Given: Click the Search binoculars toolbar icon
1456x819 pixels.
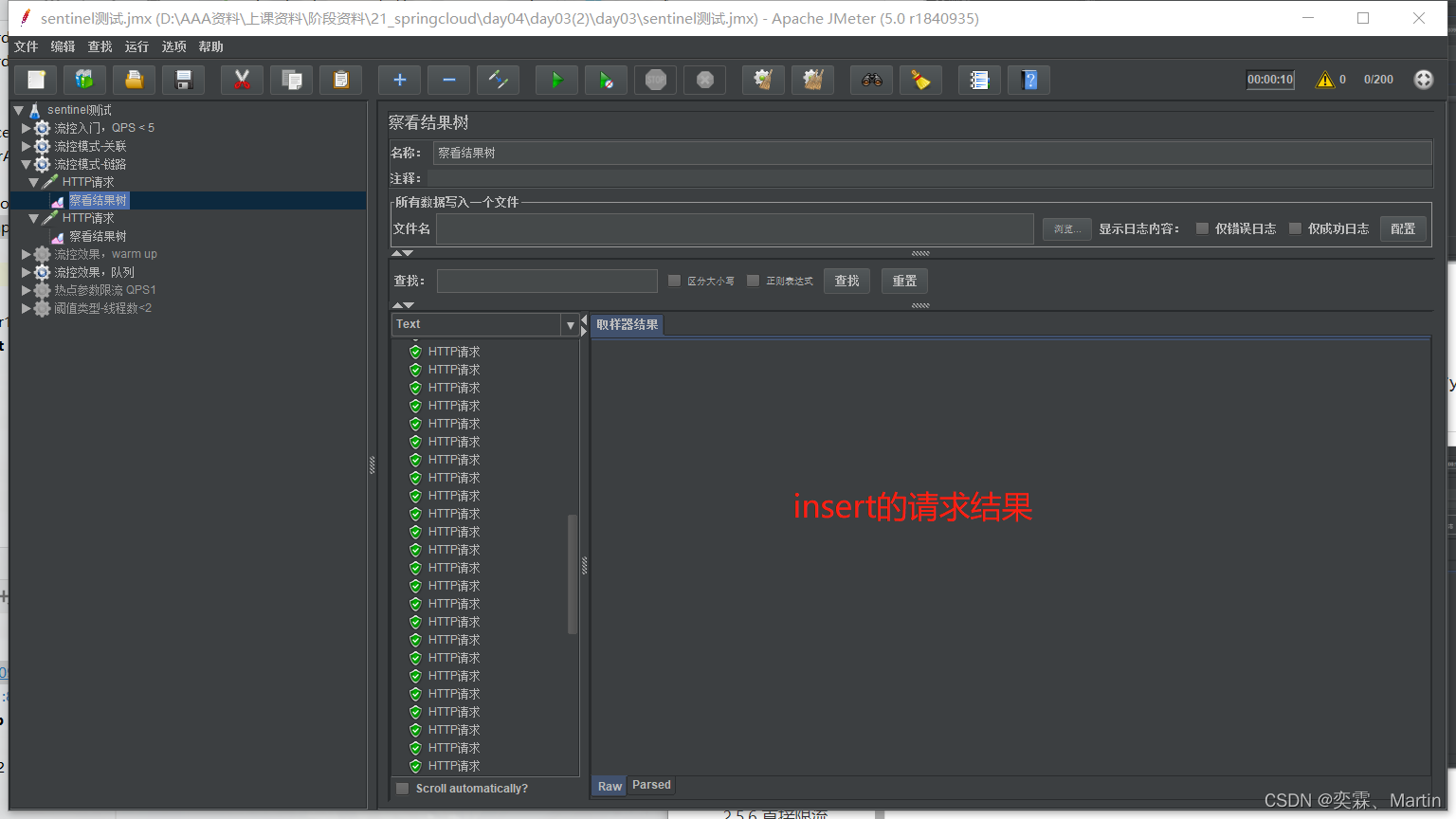Looking at the screenshot, I should 871,81.
